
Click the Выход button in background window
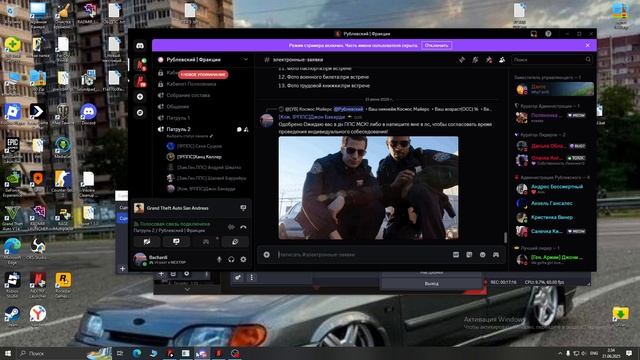pyautogui.click(x=431, y=284)
